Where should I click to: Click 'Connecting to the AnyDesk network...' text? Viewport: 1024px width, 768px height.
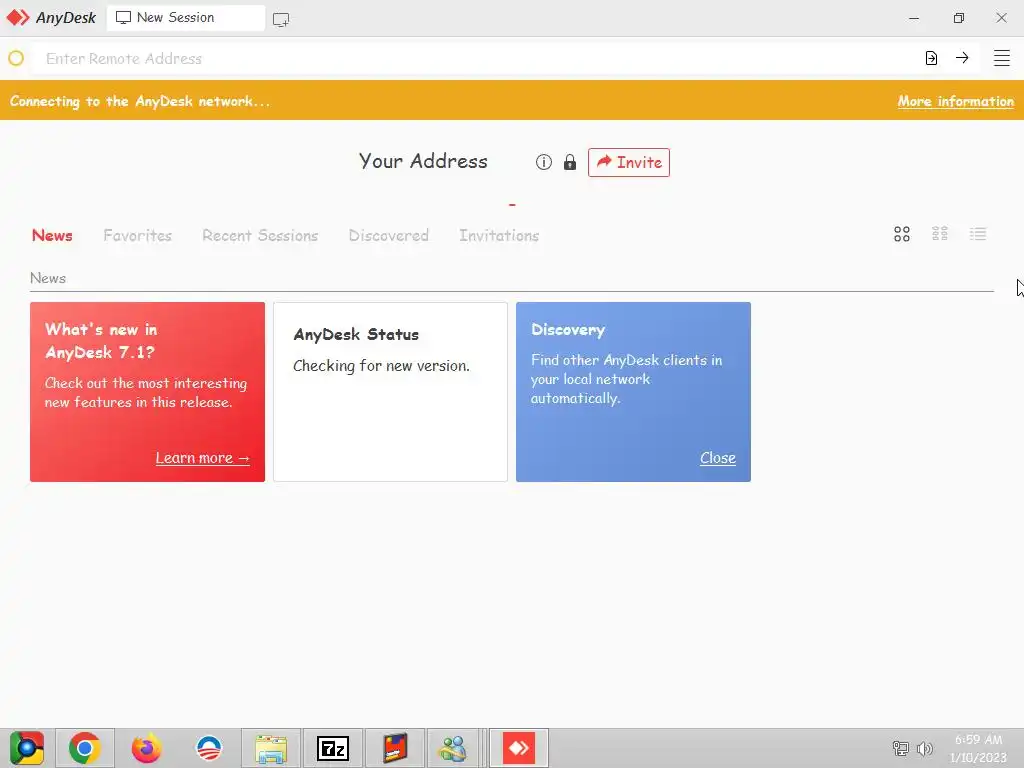click(x=140, y=101)
